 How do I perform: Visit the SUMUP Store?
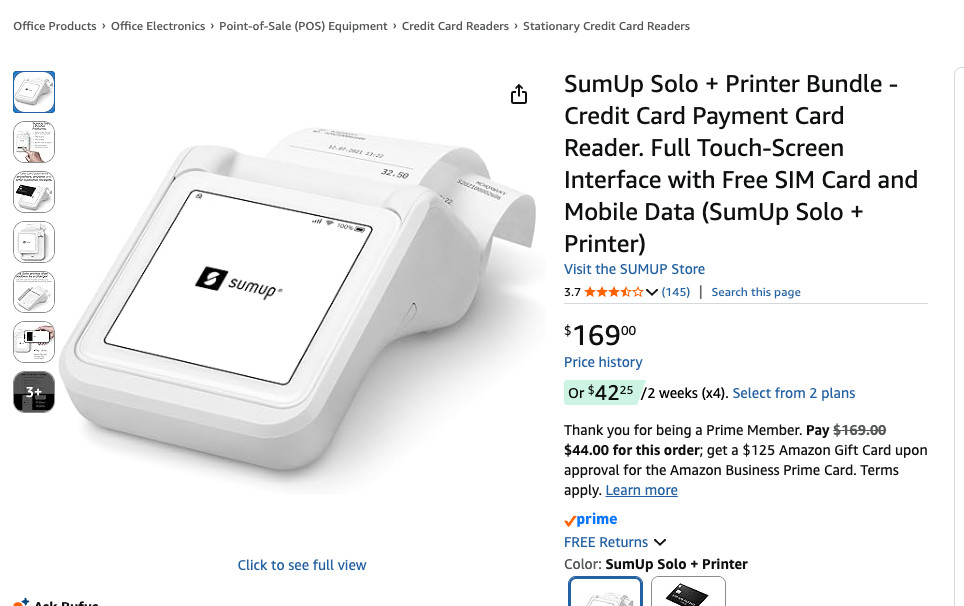coord(634,268)
